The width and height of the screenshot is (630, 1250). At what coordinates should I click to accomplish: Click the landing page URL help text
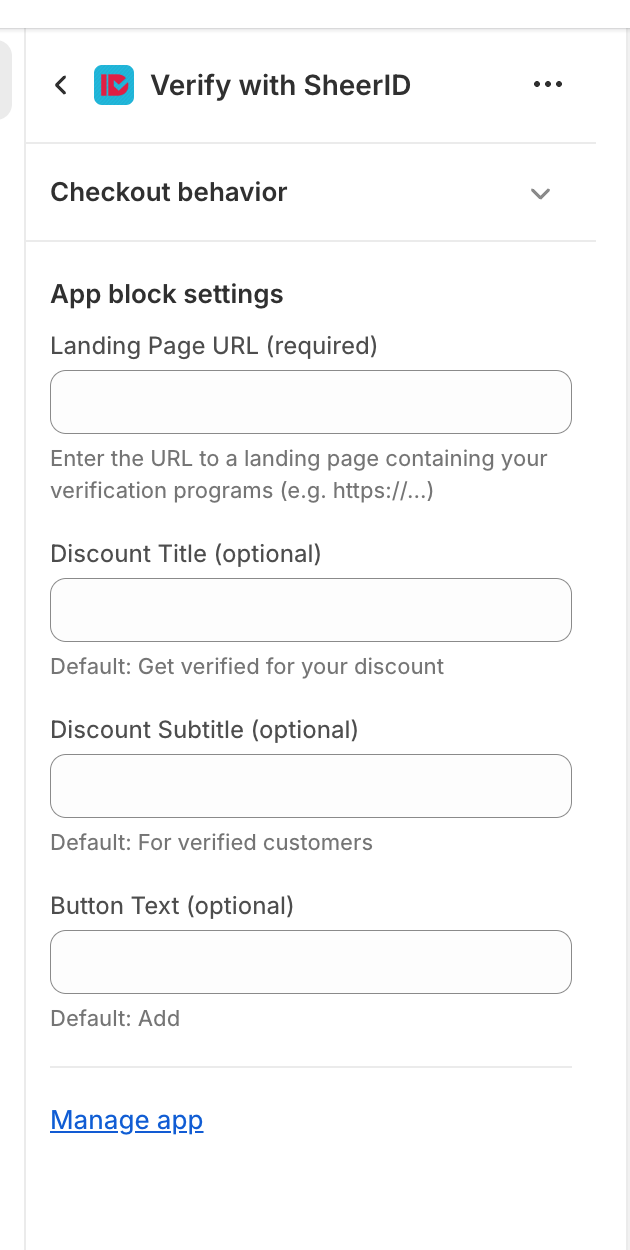pyautogui.click(x=299, y=475)
